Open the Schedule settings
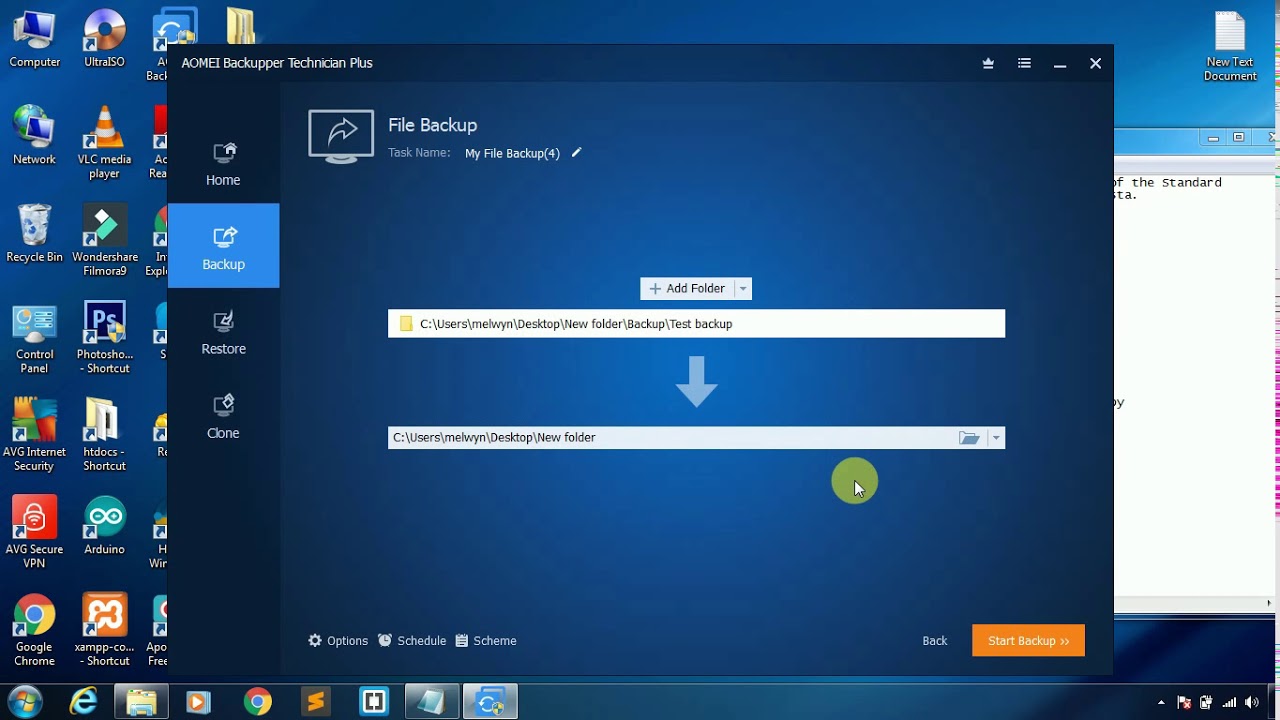 412,641
